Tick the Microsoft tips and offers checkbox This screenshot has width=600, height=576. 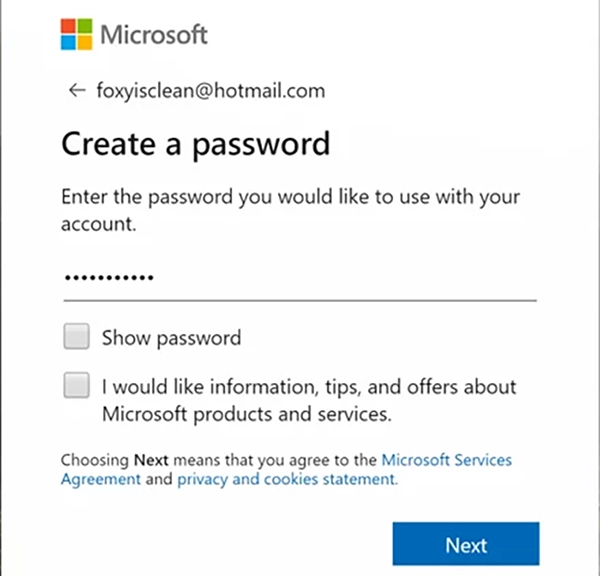point(77,385)
